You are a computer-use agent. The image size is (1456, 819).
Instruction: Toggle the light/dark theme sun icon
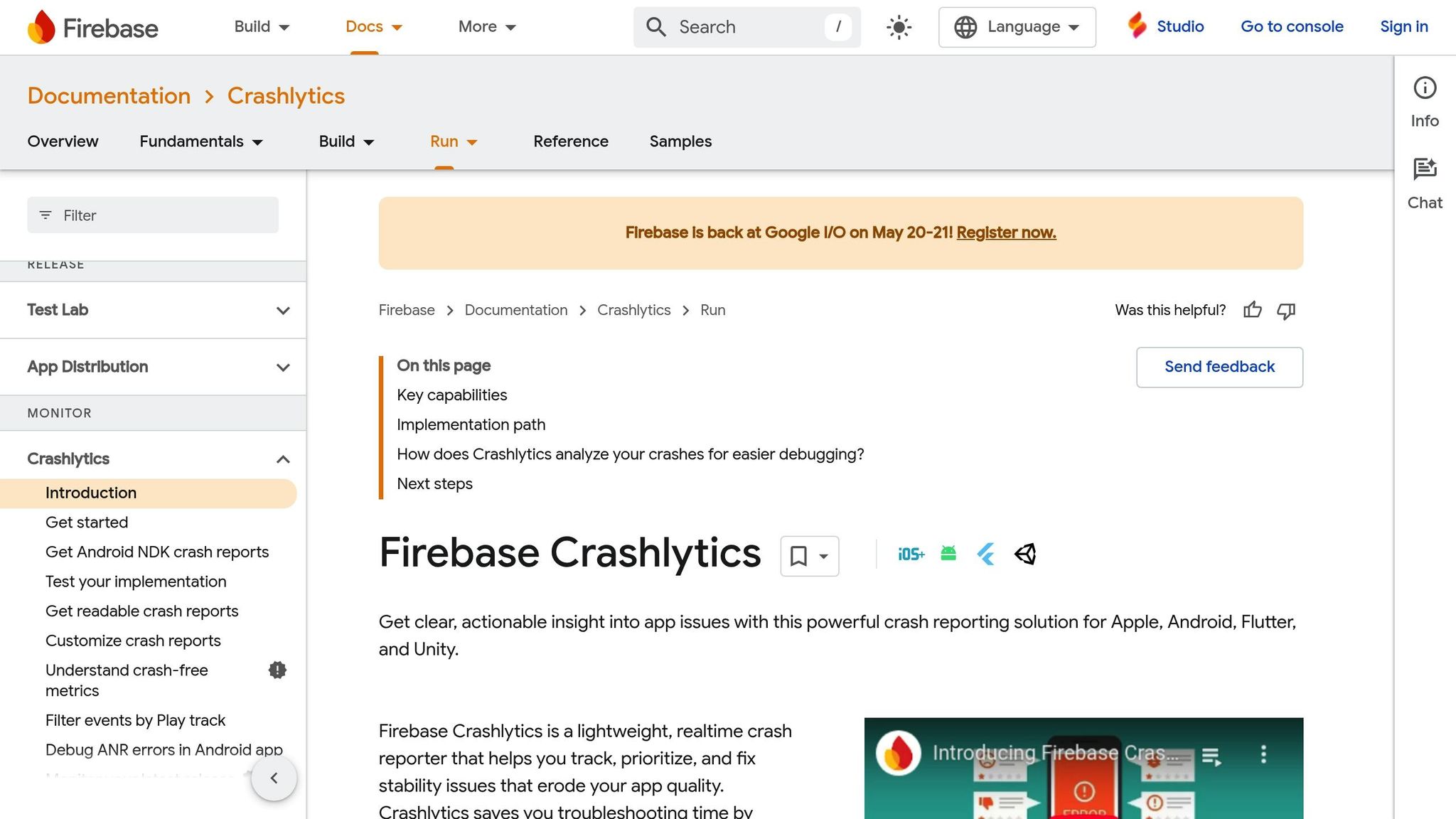(899, 27)
